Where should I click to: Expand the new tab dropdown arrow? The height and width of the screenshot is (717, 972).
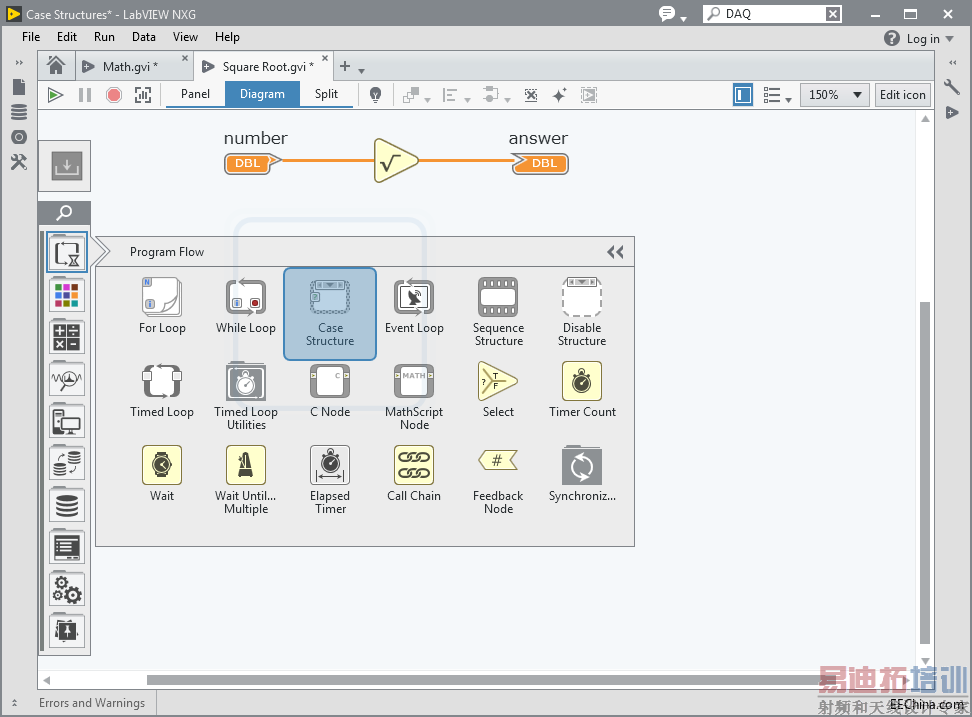click(361, 71)
